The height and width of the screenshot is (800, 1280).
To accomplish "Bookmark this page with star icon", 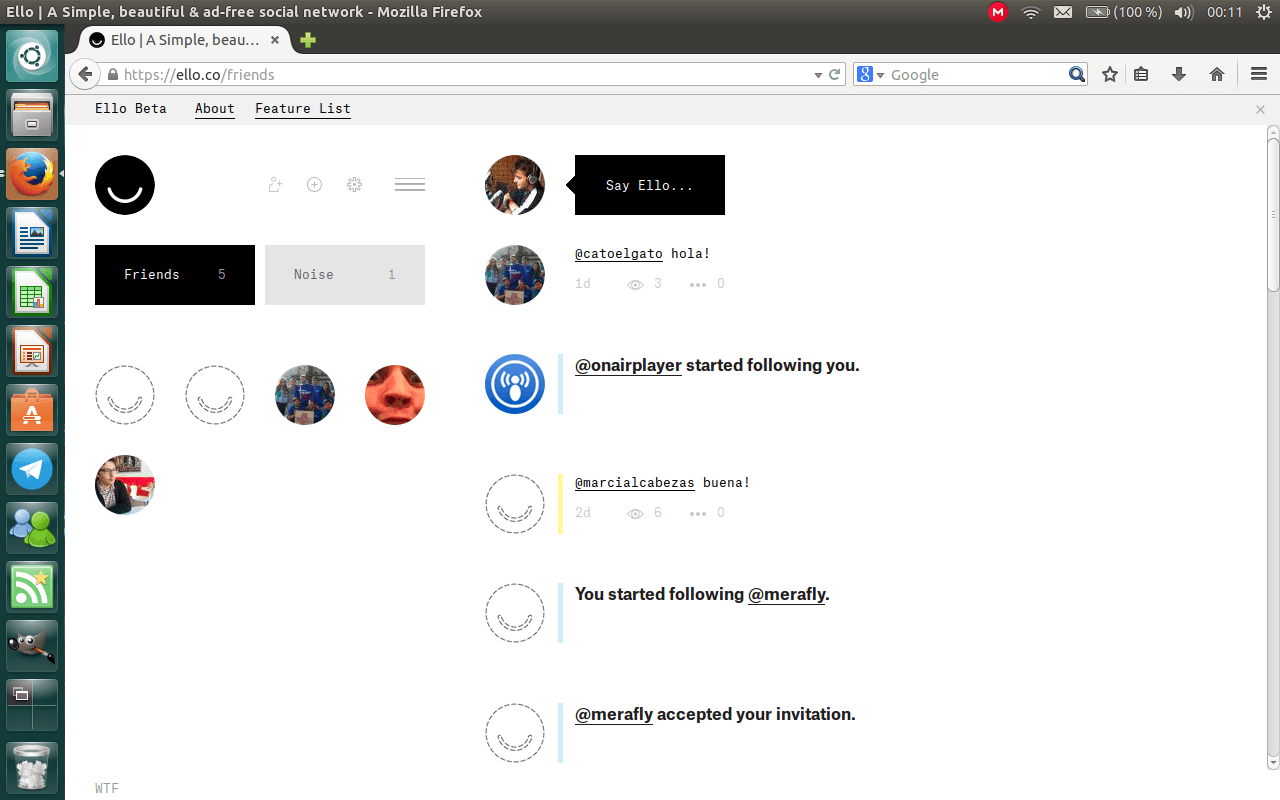I will click(x=1110, y=74).
